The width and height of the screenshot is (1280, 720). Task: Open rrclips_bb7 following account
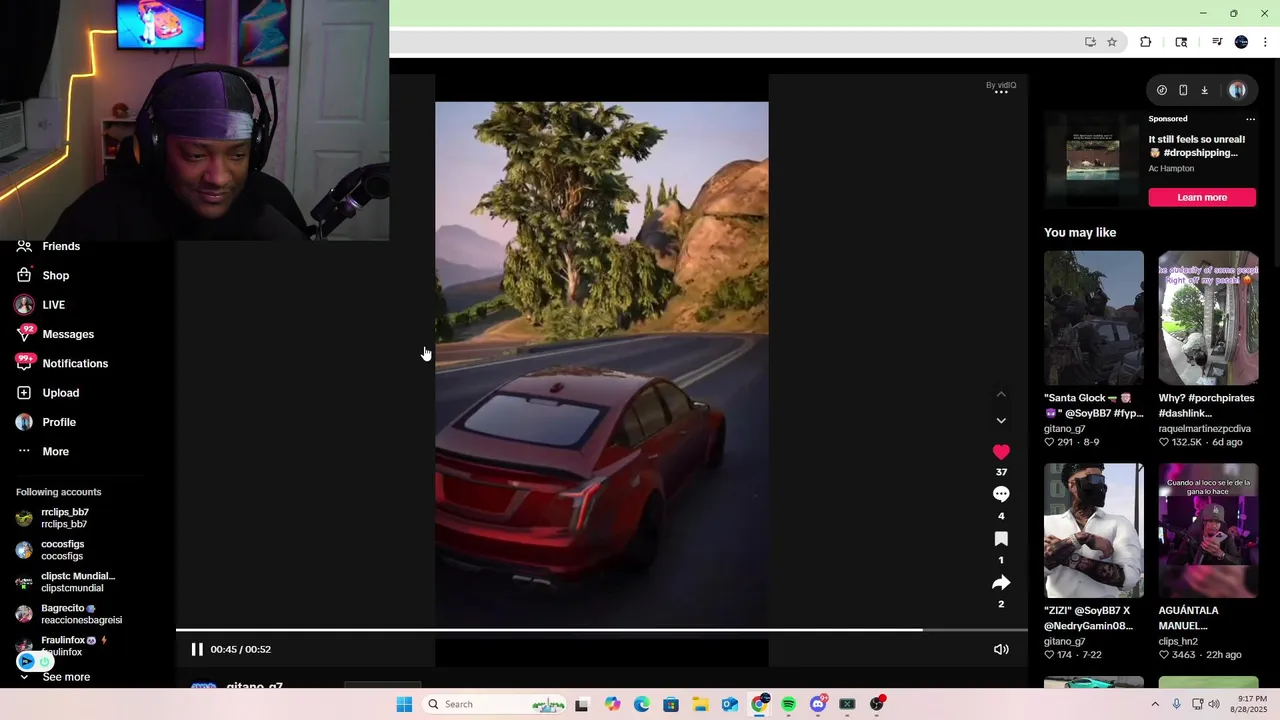(65, 518)
